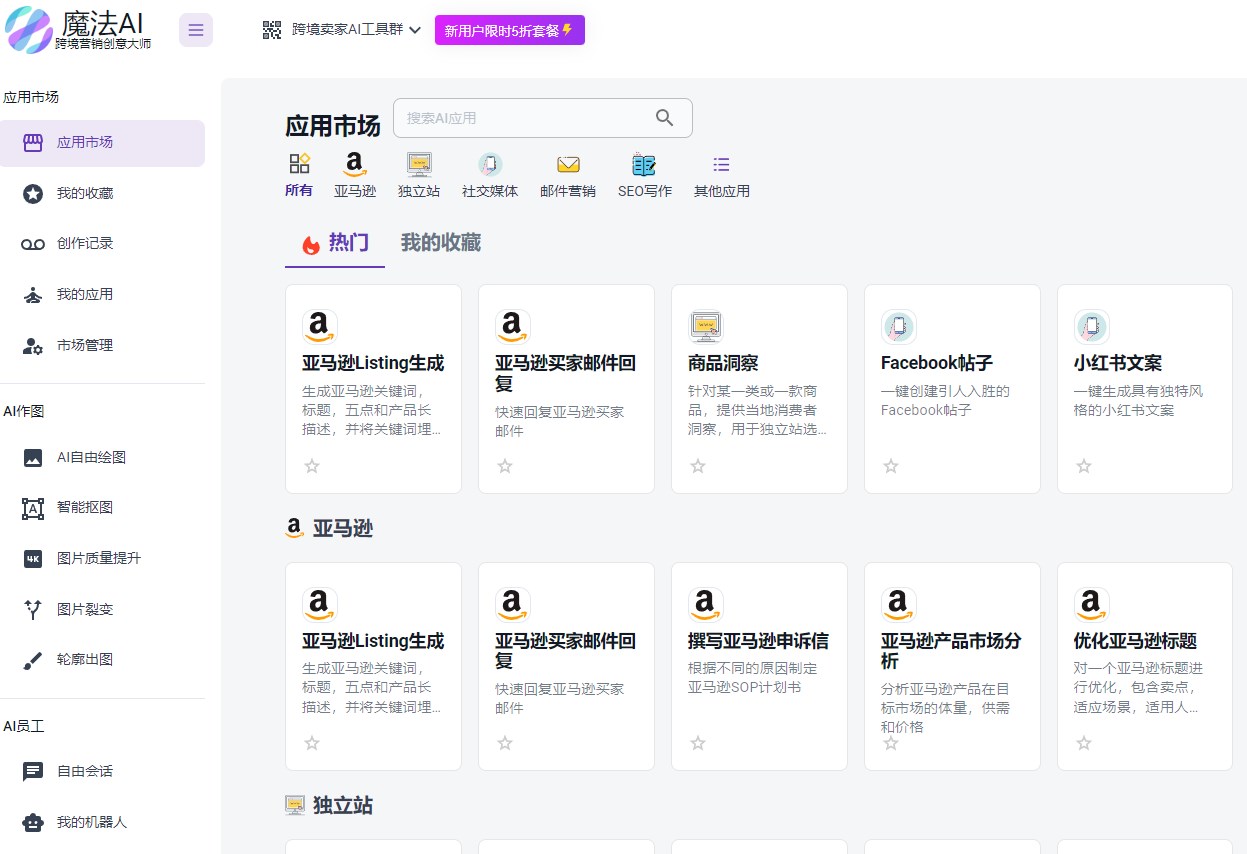This screenshot has height=854, width=1247.
Task: Click the search magnifier icon
Action: [664, 117]
